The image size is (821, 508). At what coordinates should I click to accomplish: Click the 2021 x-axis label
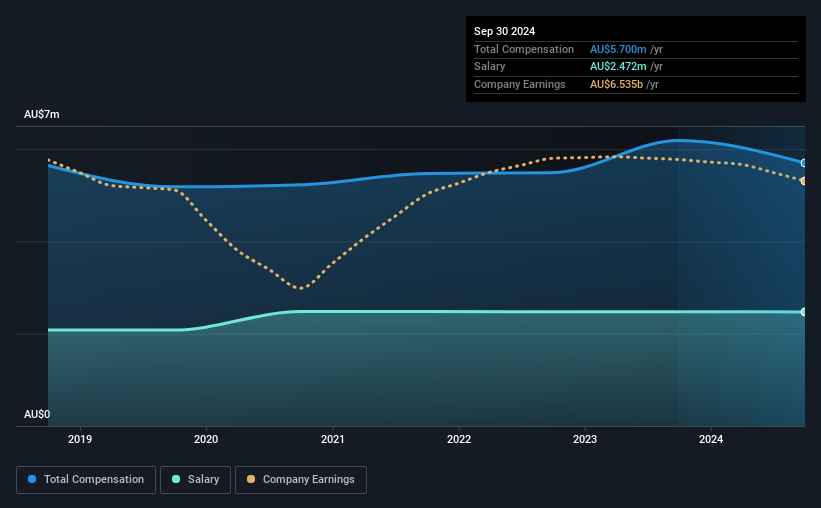click(x=332, y=439)
